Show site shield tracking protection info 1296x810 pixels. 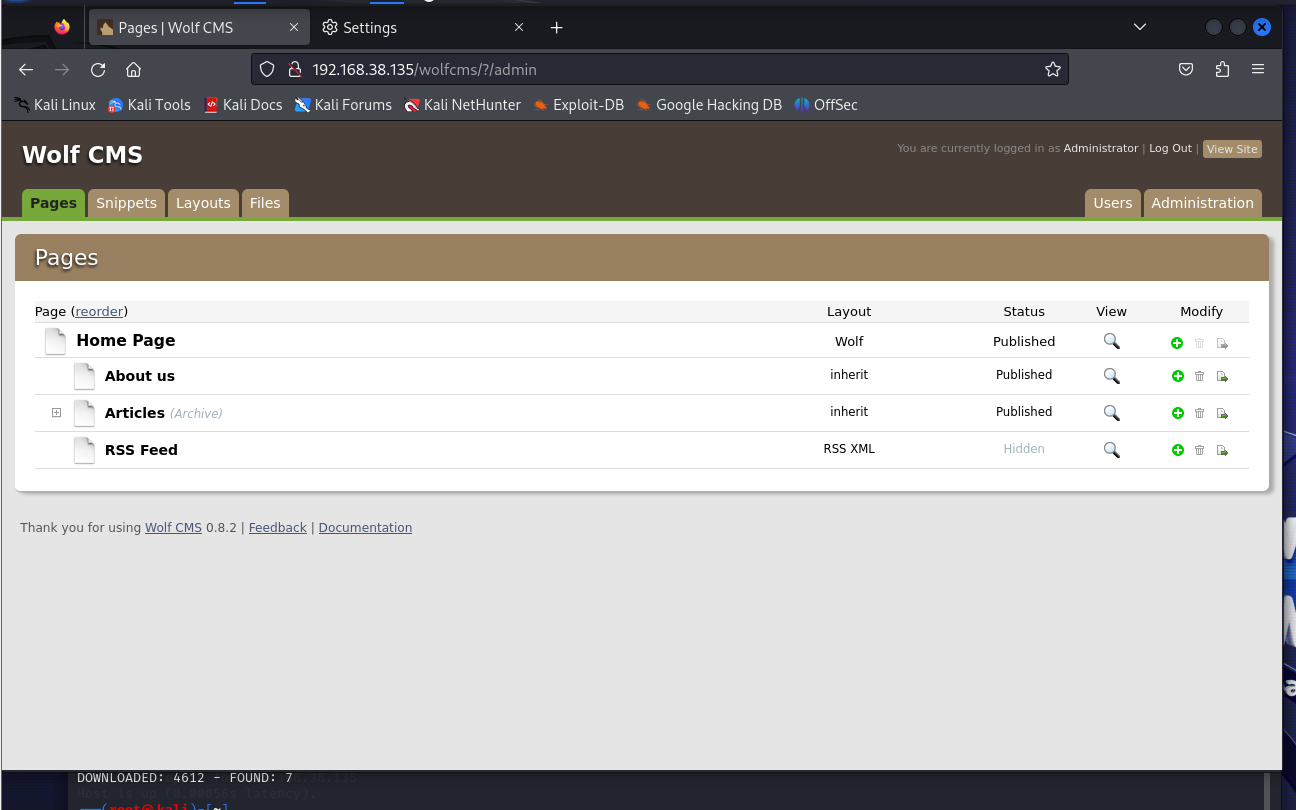(x=267, y=69)
